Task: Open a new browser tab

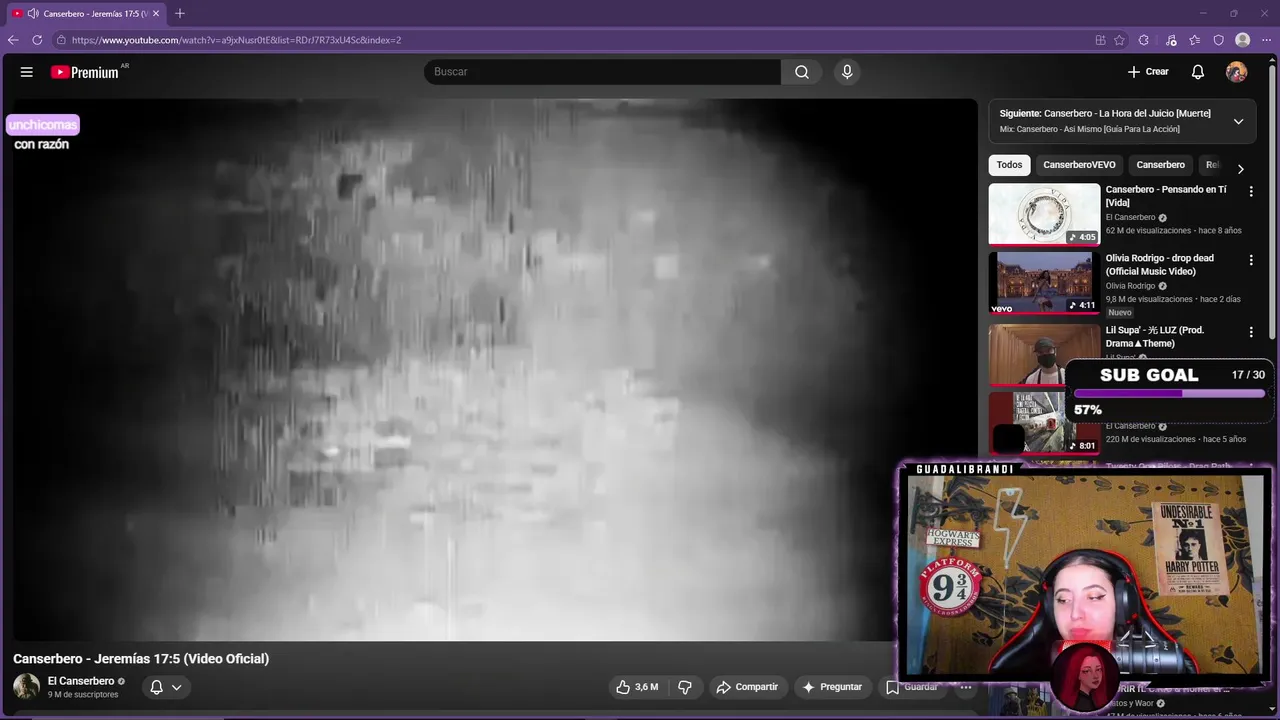Action: coord(180,14)
